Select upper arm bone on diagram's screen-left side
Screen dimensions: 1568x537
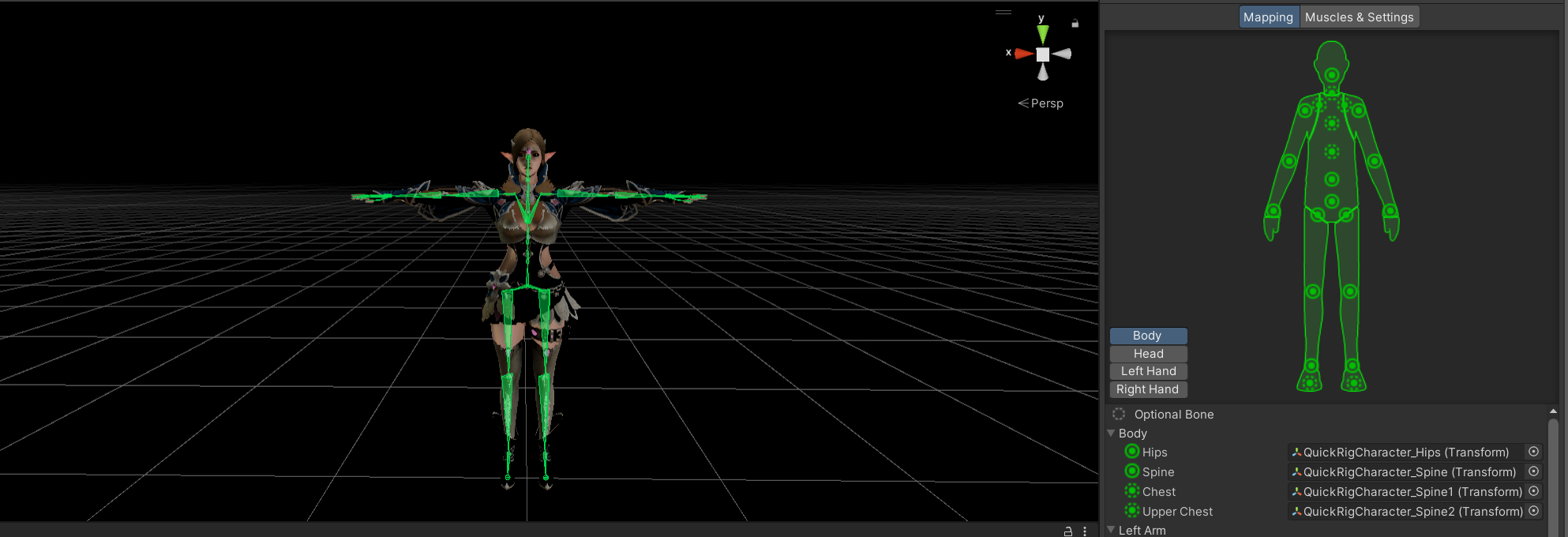click(1305, 111)
